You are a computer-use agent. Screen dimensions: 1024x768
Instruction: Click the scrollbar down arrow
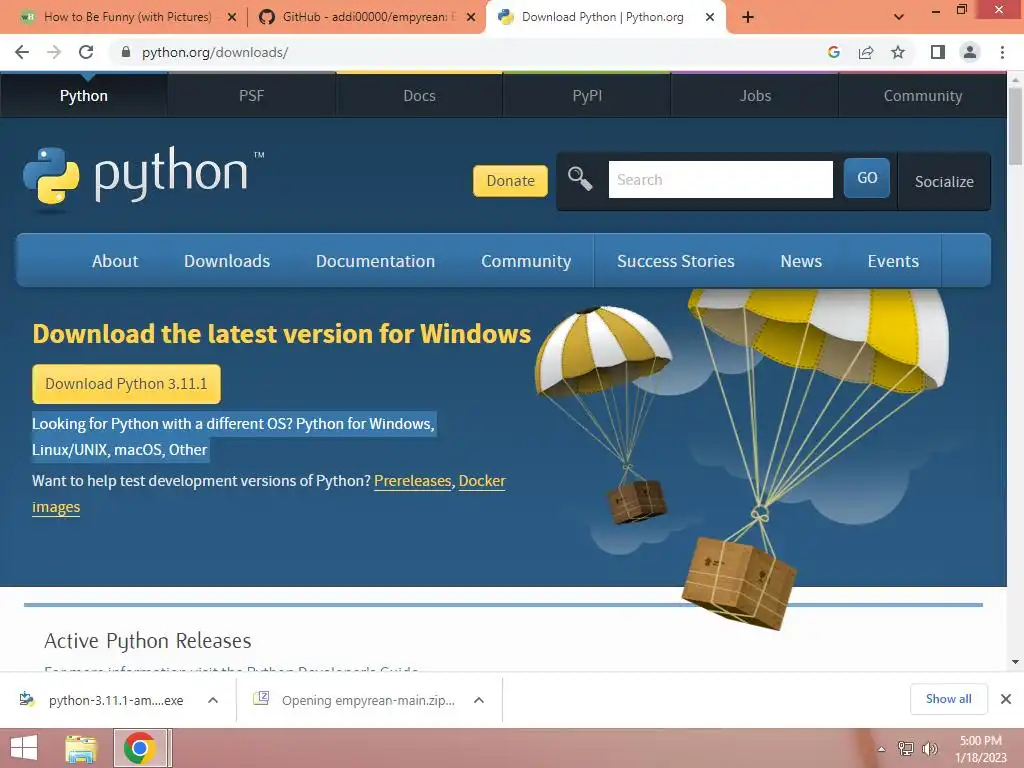point(1015,662)
